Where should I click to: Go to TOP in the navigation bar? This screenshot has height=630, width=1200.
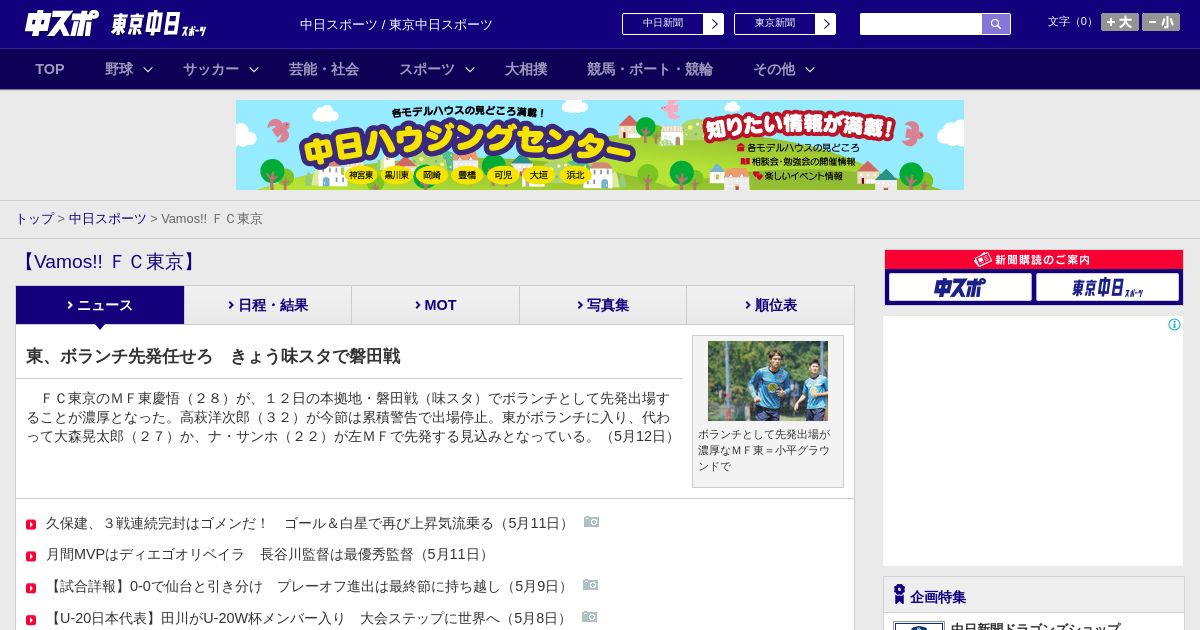(50, 69)
